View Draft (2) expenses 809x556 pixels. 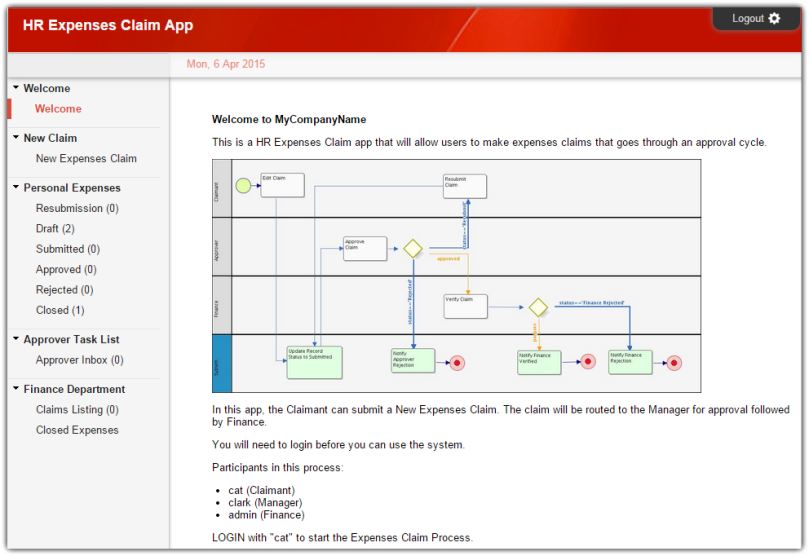55,229
